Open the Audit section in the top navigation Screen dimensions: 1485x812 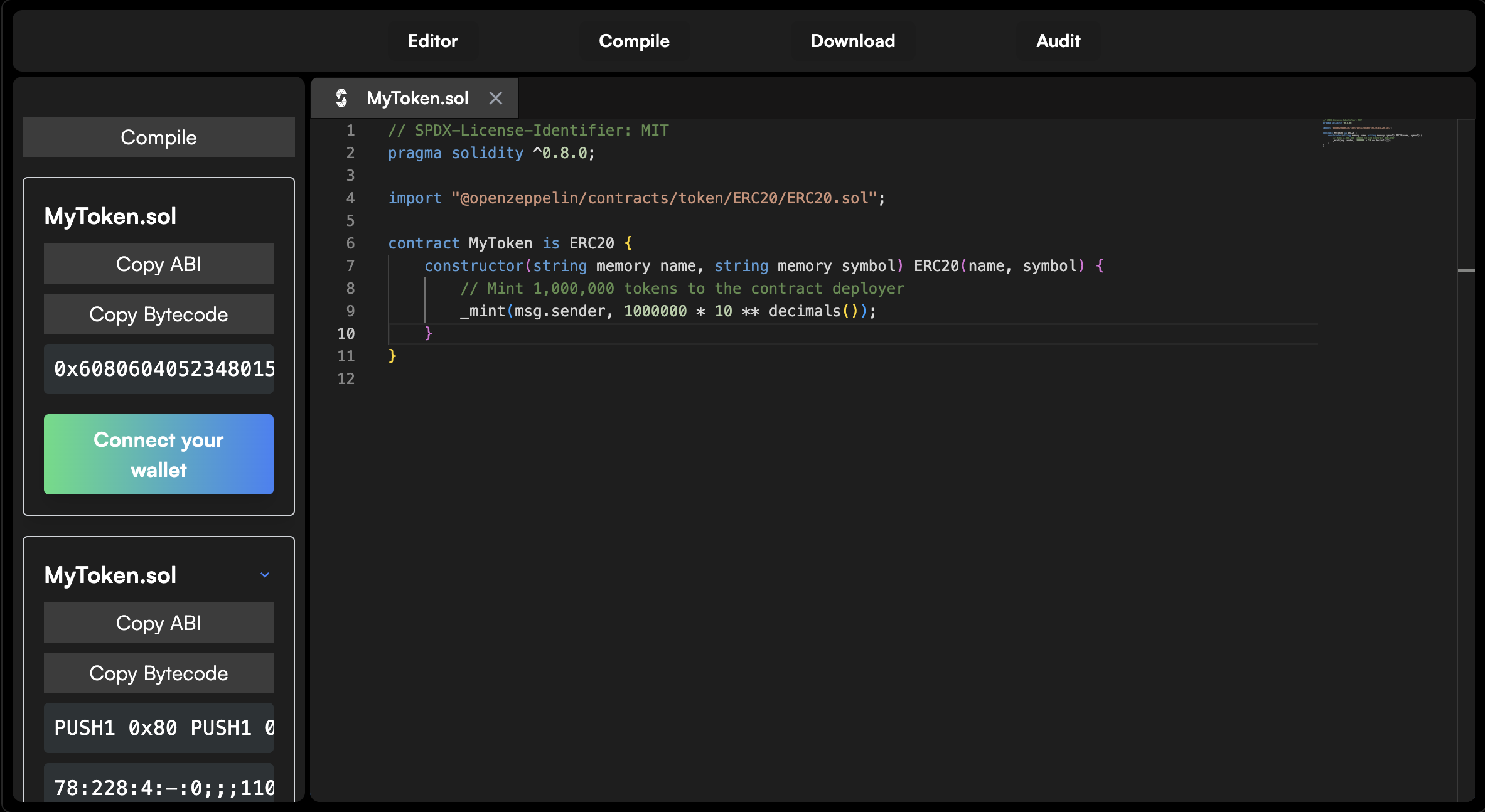point(1058,41)
